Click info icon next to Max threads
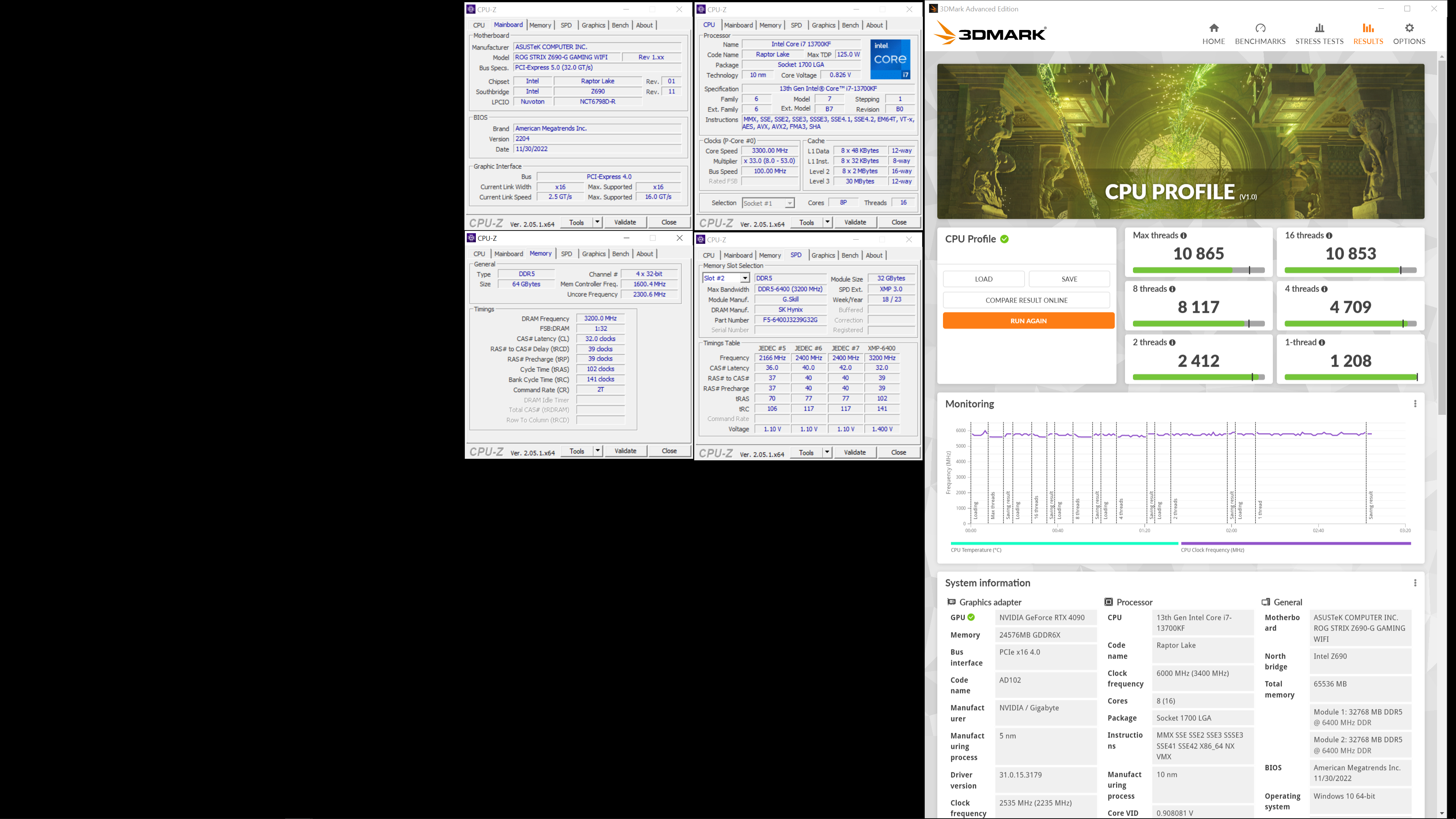This screenshot has height=819, width=1456. [1183, 236]
